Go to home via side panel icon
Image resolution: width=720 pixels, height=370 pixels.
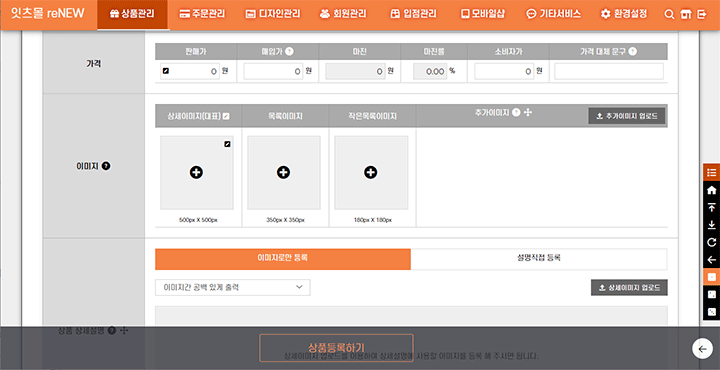(x=712, y=190)
